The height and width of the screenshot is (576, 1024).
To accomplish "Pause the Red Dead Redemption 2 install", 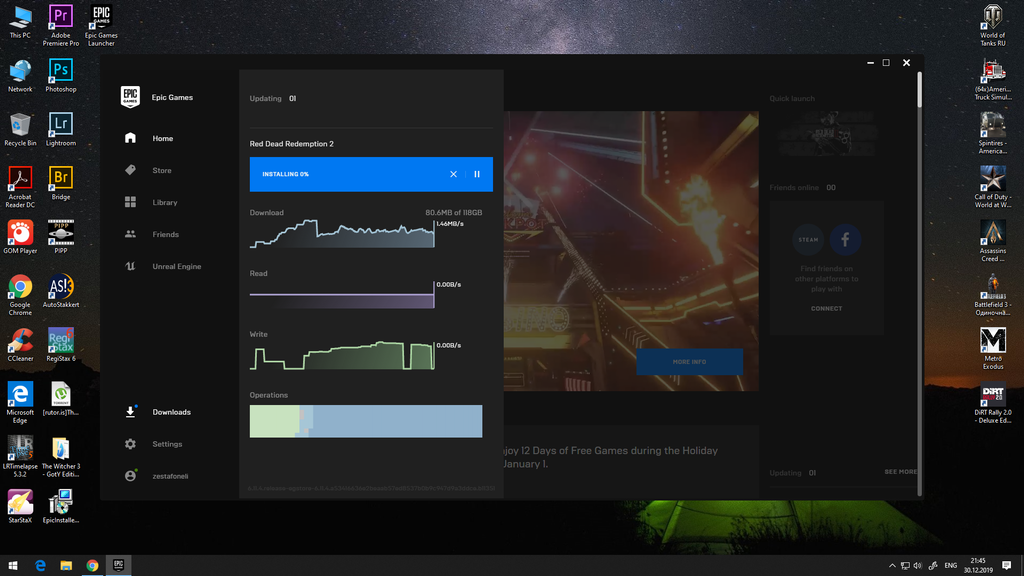I will [x=477, y=174].
